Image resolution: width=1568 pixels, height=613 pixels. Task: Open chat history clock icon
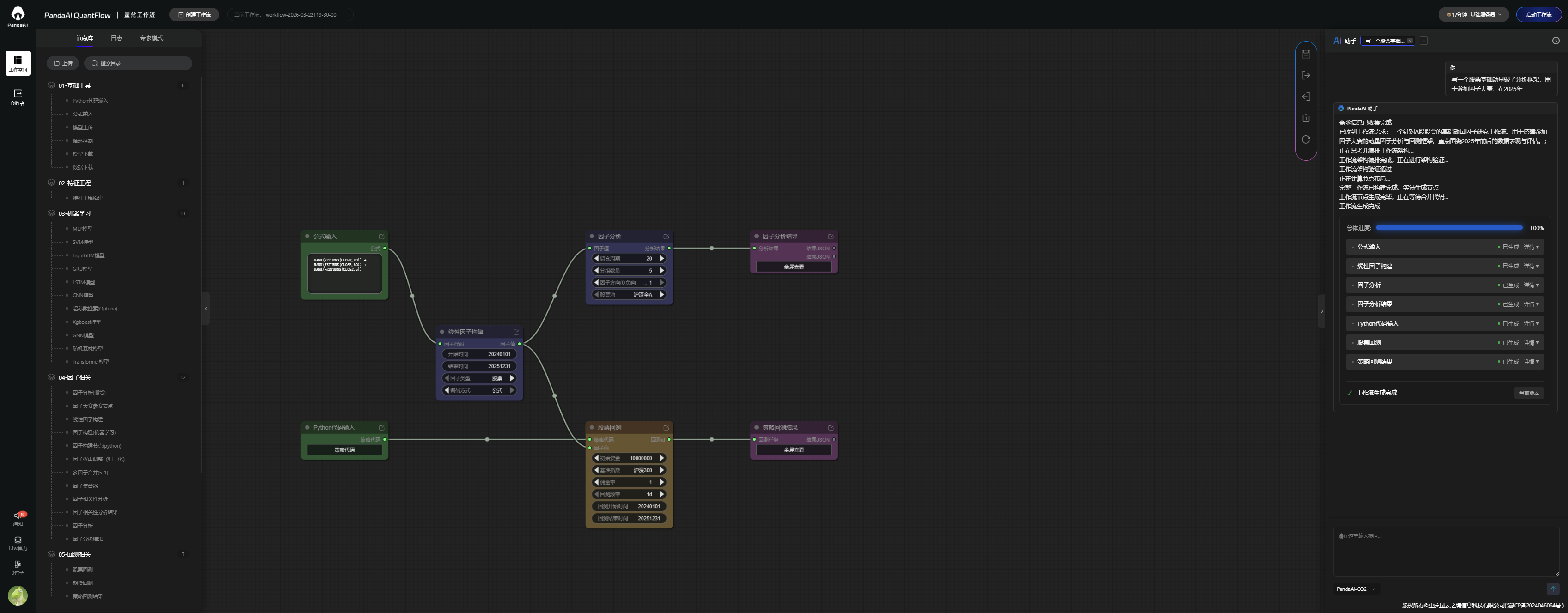point(1555,41)
